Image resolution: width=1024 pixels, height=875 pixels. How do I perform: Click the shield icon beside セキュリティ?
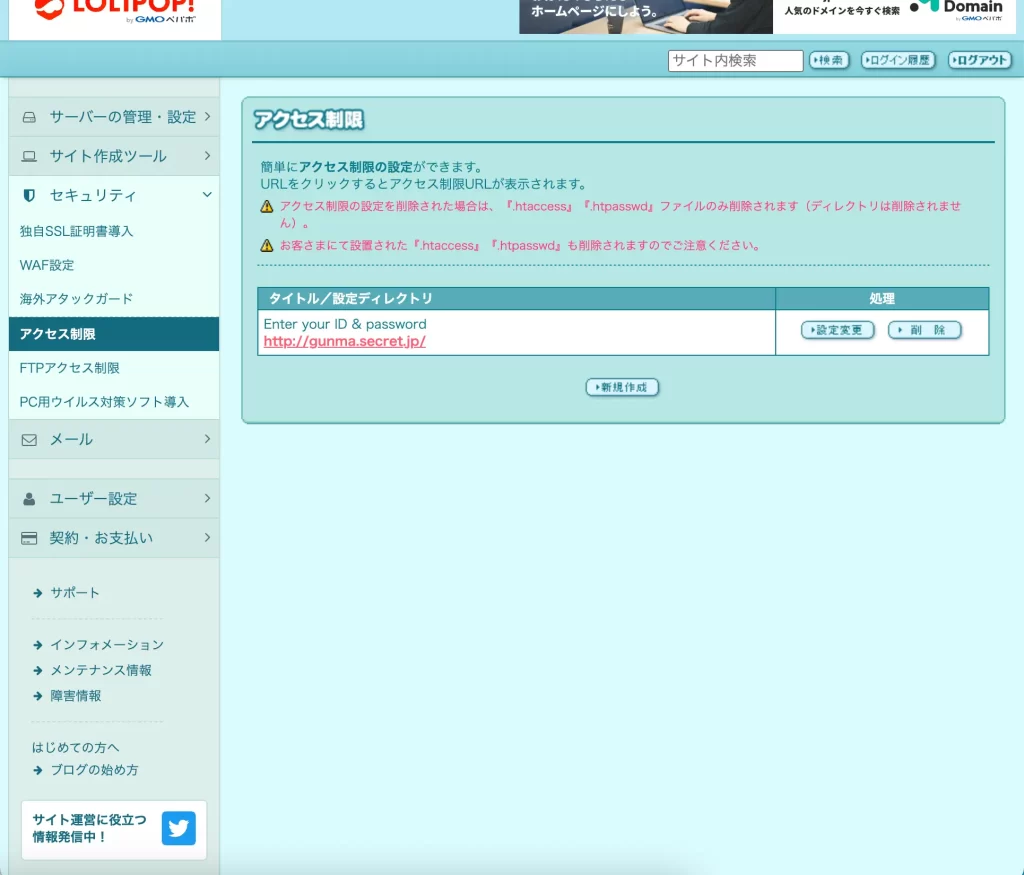click(29, 195)
